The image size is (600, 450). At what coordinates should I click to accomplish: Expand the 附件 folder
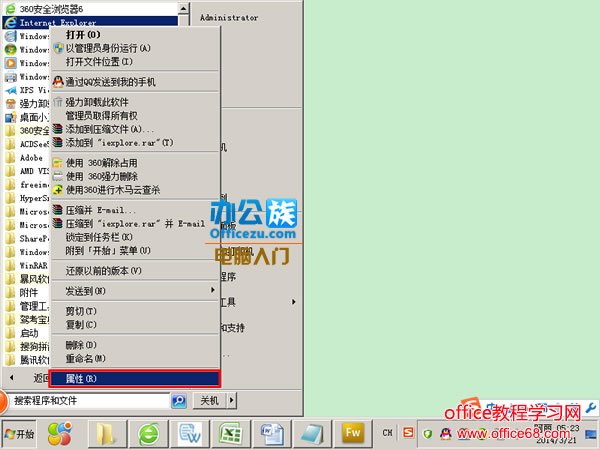27,293
